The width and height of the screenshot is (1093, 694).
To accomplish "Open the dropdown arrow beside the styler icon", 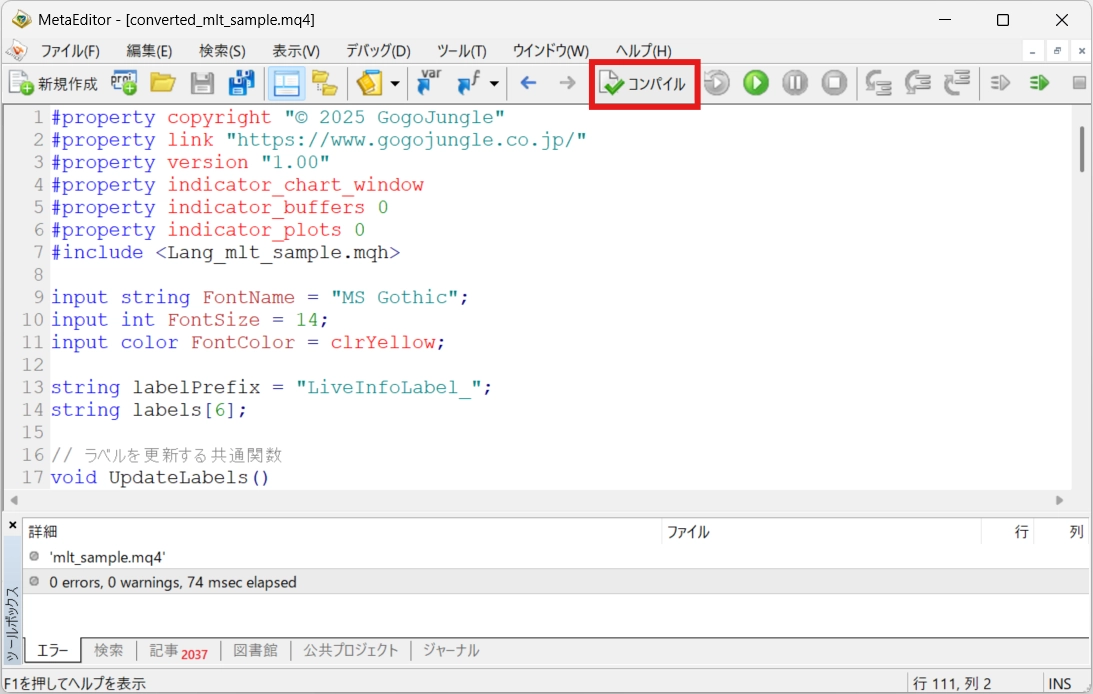I will pos(396,84).
